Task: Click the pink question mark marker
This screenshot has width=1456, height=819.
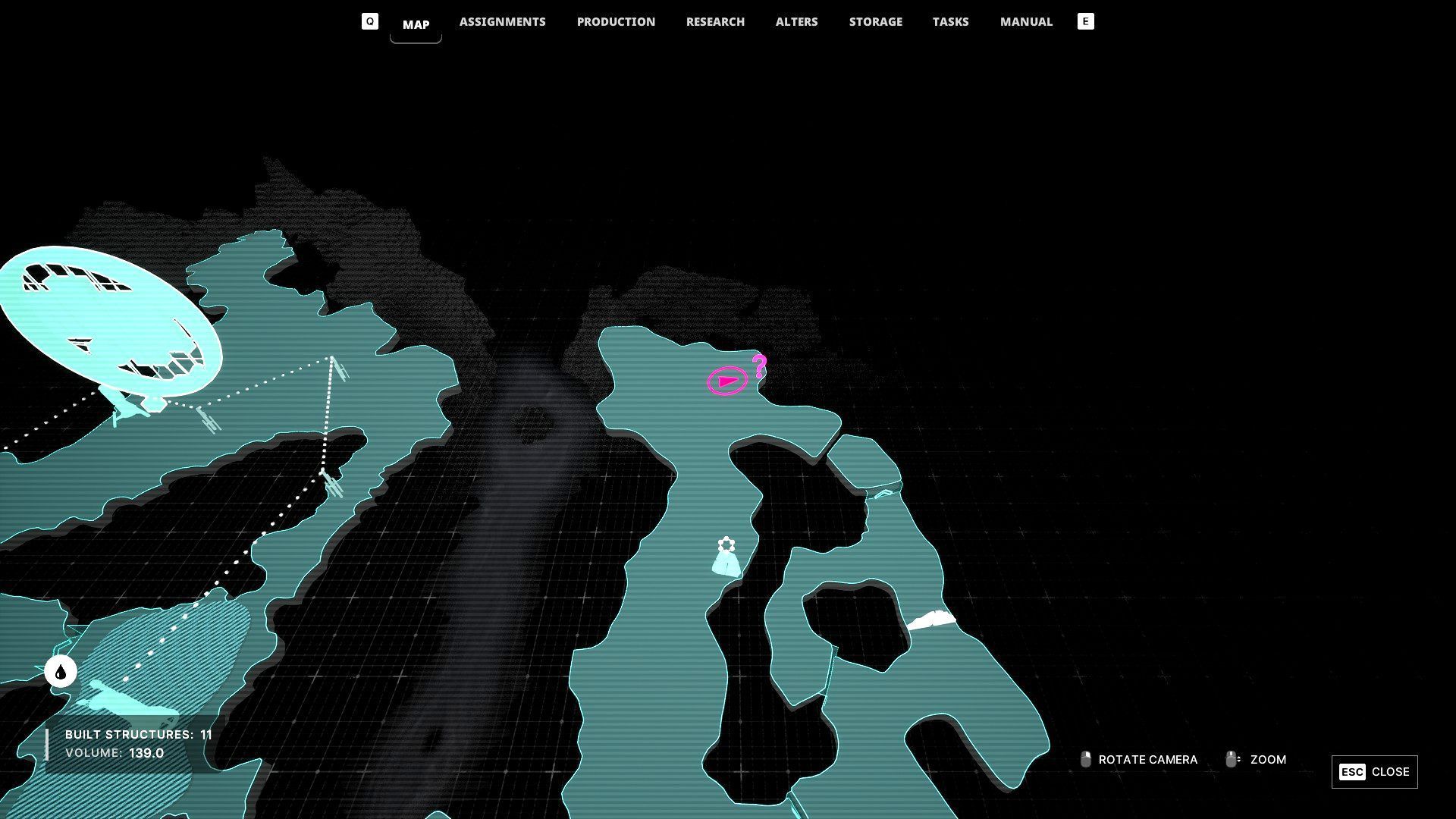Action: point(759,367)
